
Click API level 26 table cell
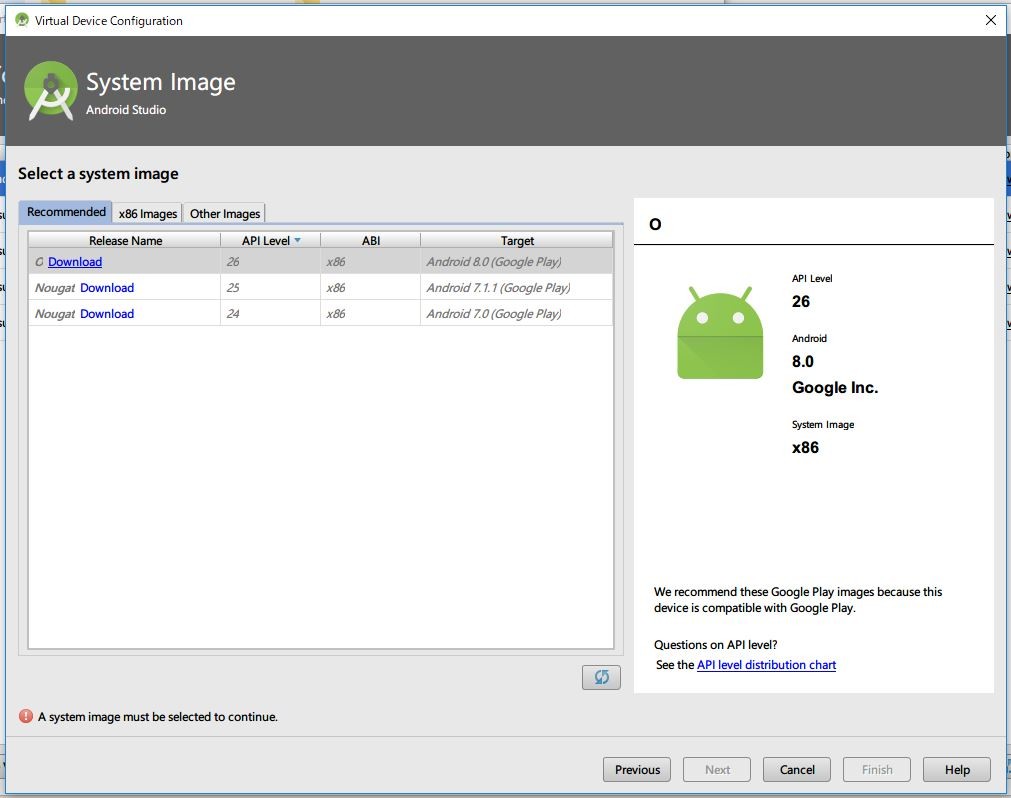(x=270, y=262)
